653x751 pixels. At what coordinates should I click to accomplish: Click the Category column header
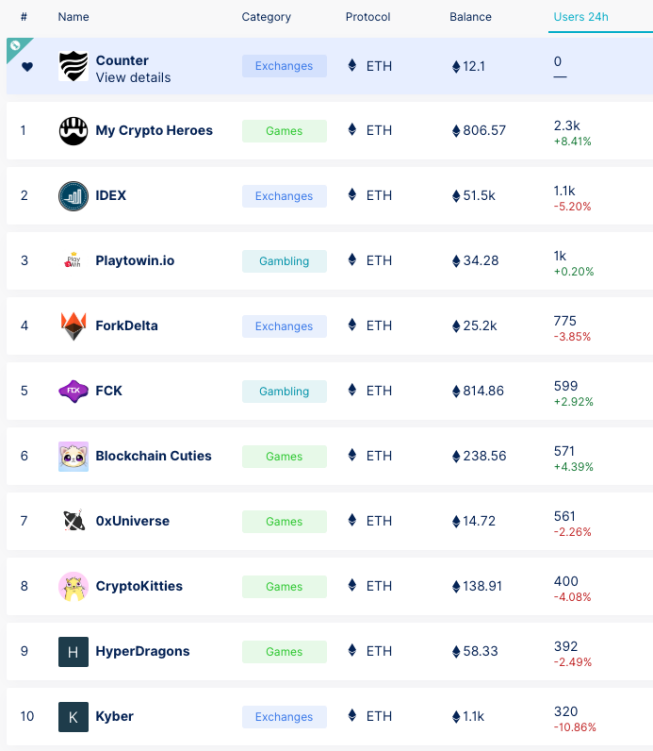tap(266, 17)
